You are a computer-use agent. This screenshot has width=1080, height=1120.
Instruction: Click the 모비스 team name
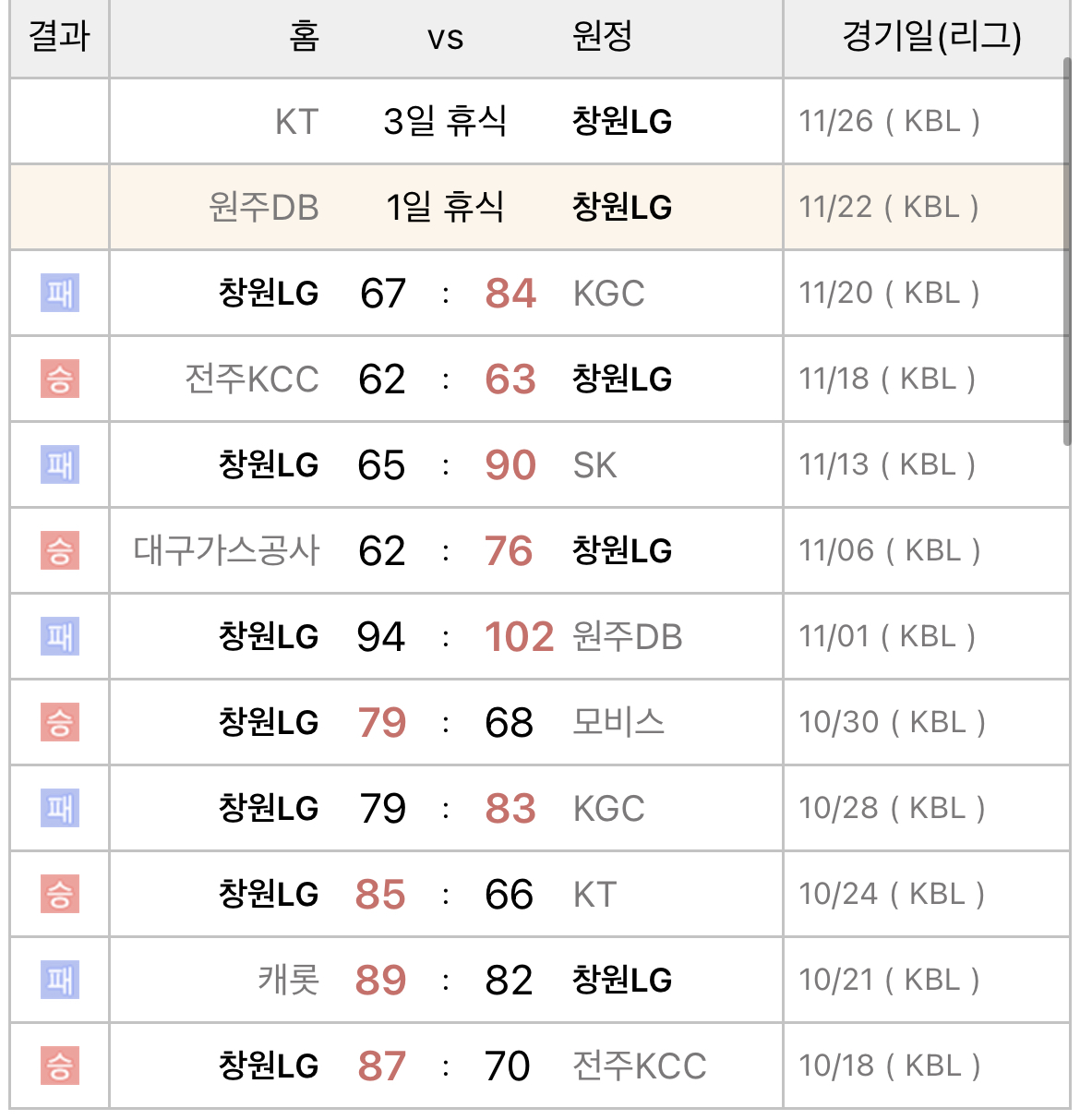click(x=618, y=722)
